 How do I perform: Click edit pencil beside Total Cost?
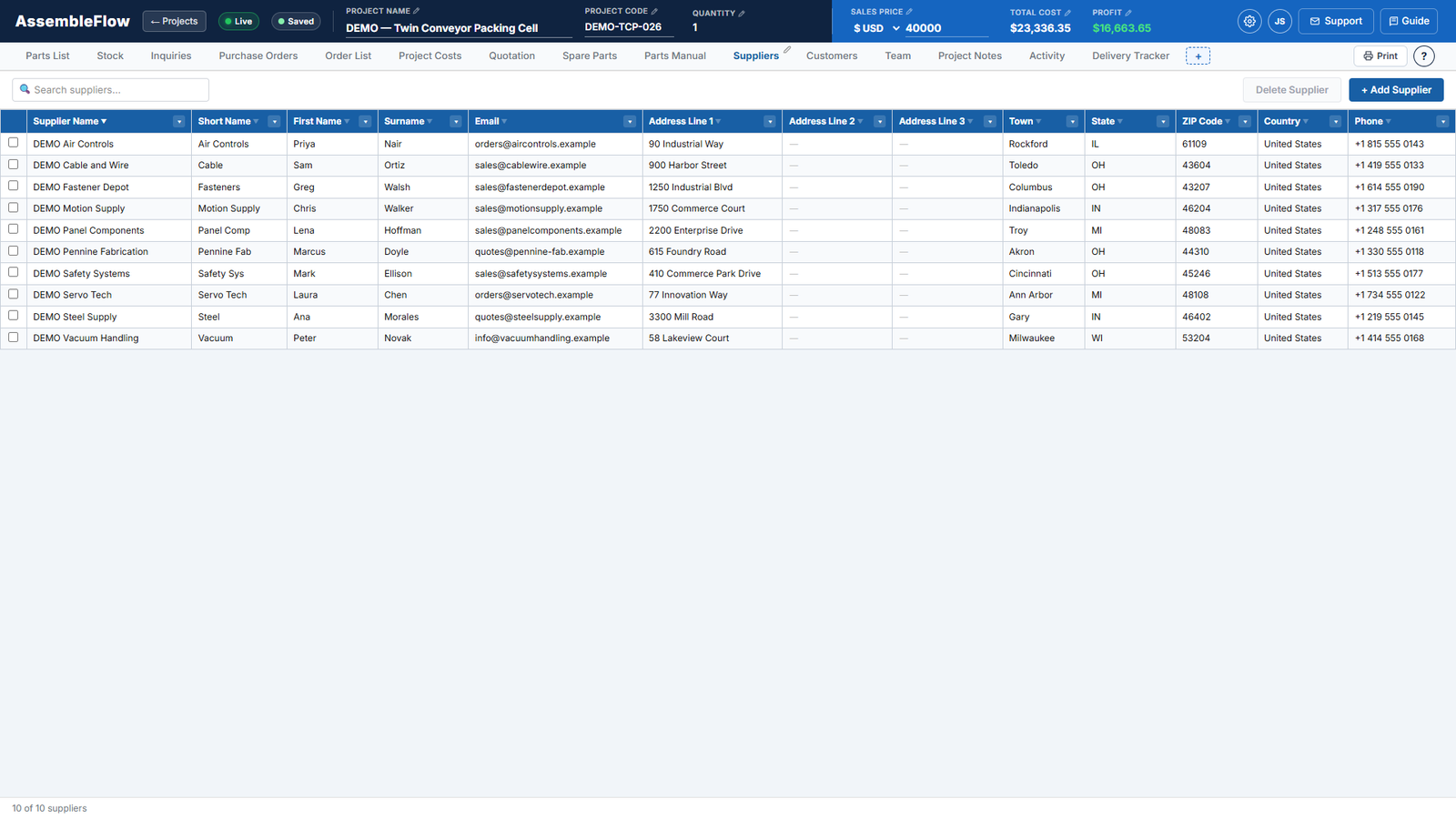(1067, 13)
